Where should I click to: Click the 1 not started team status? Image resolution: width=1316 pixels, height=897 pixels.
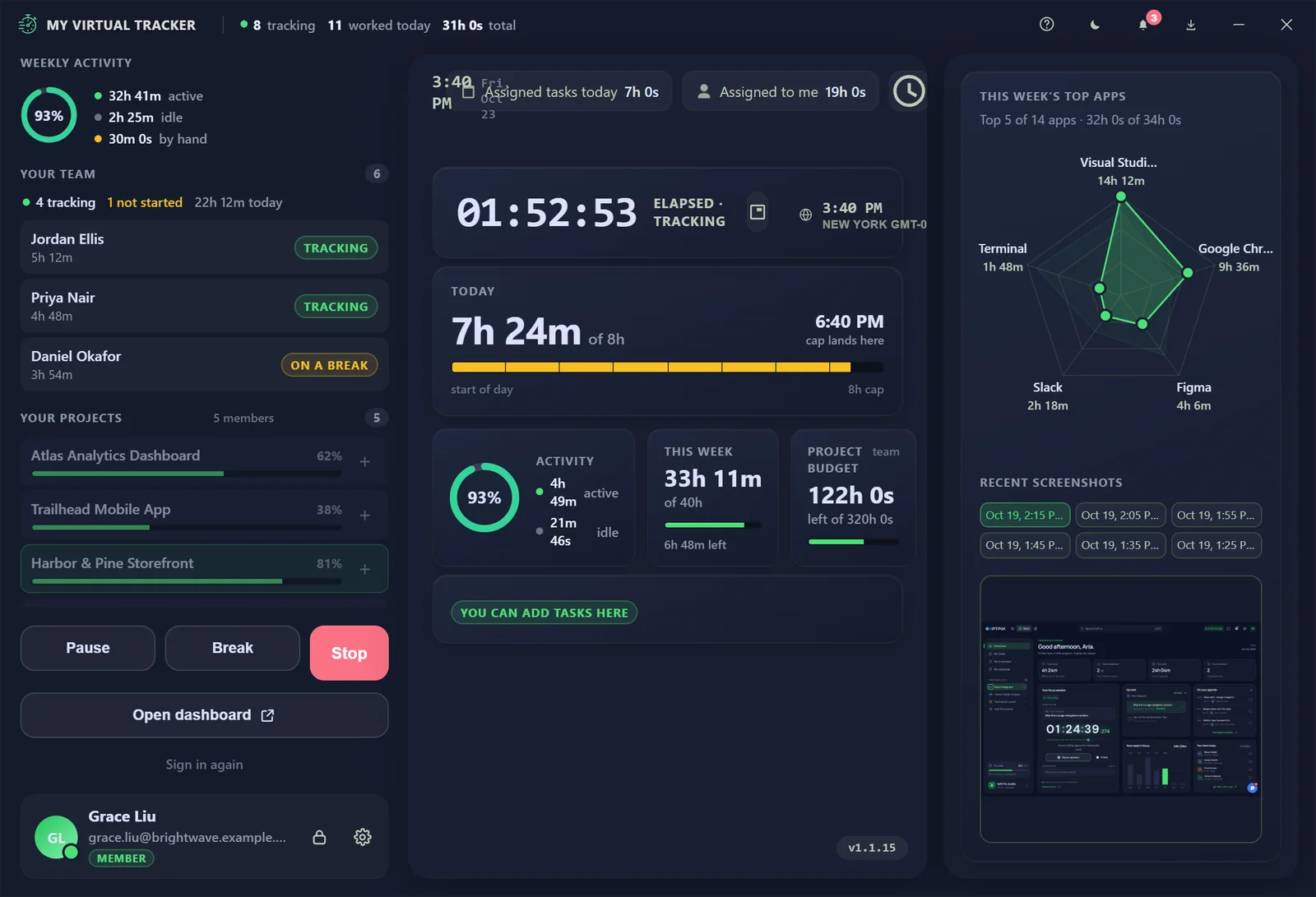[145, 202]
